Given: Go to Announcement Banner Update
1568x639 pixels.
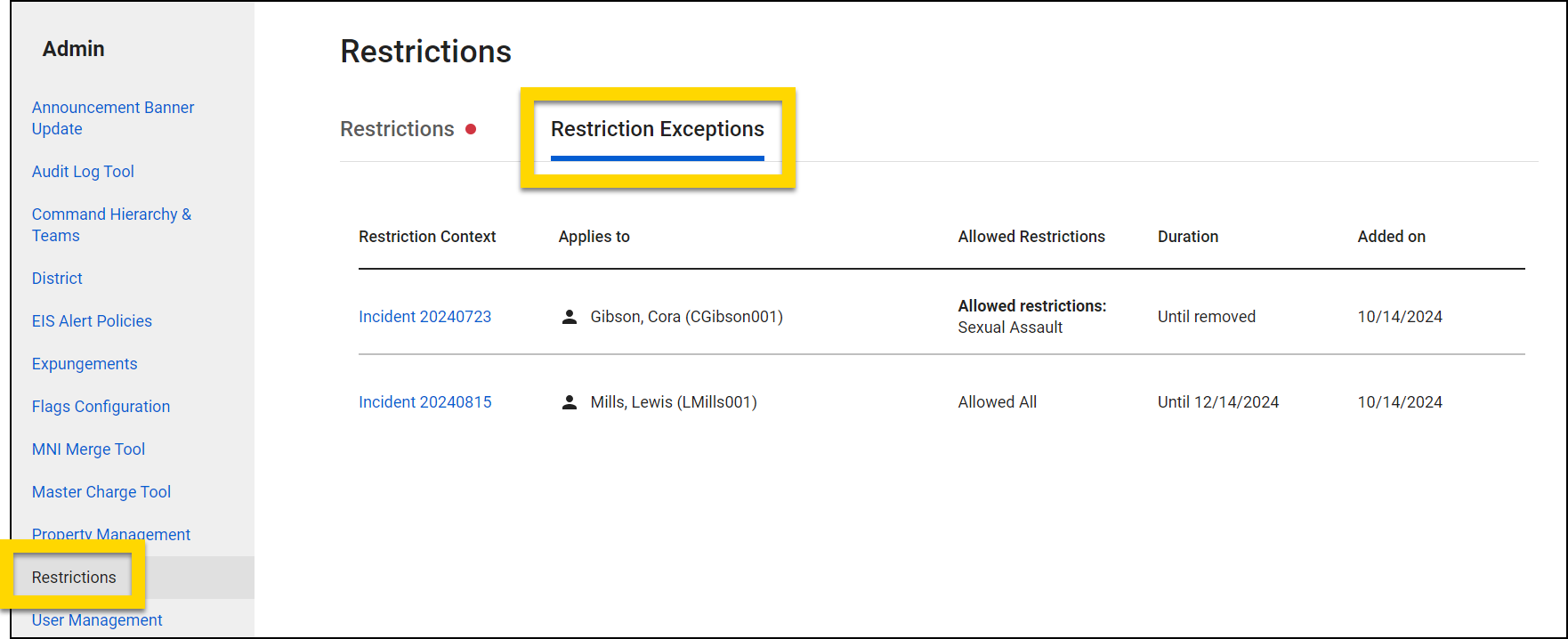Looking at the screenshot, I should [112, 117].
